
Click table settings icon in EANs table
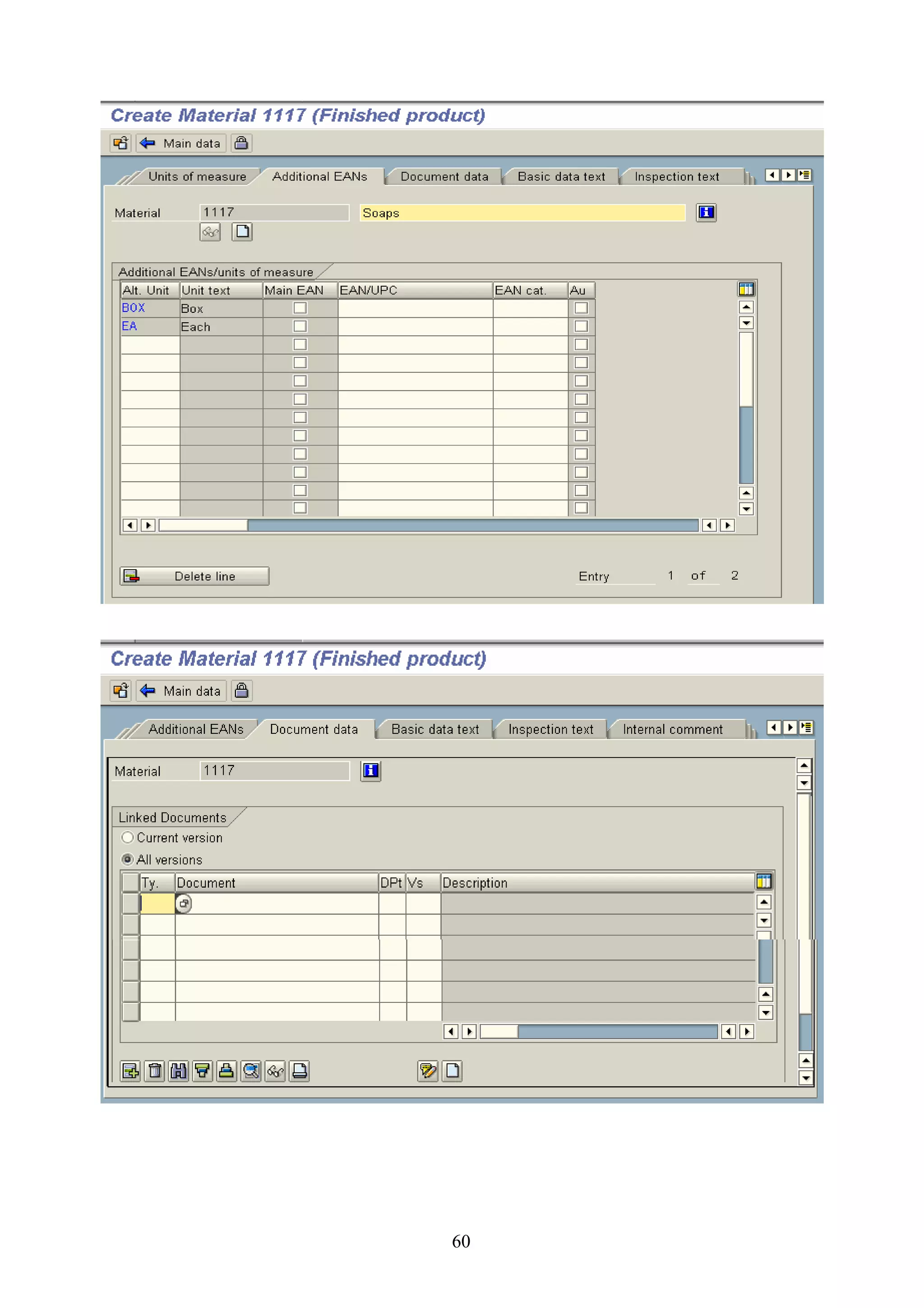tap(746, 289)
